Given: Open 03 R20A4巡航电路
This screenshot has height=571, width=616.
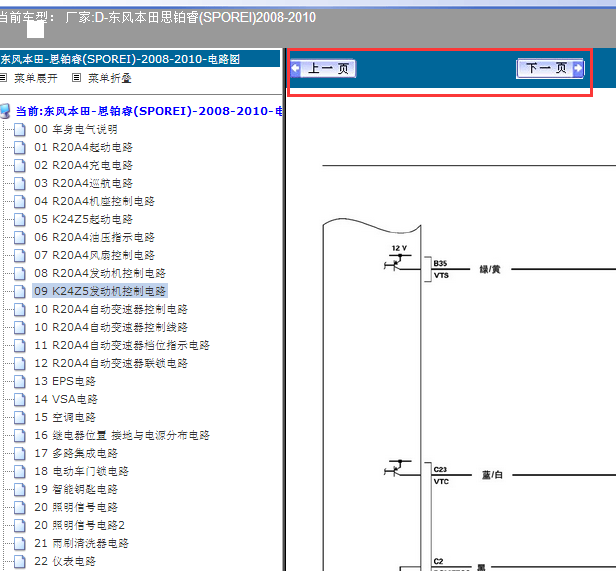Looking at the screenshot, I should [x=83, y=184].
